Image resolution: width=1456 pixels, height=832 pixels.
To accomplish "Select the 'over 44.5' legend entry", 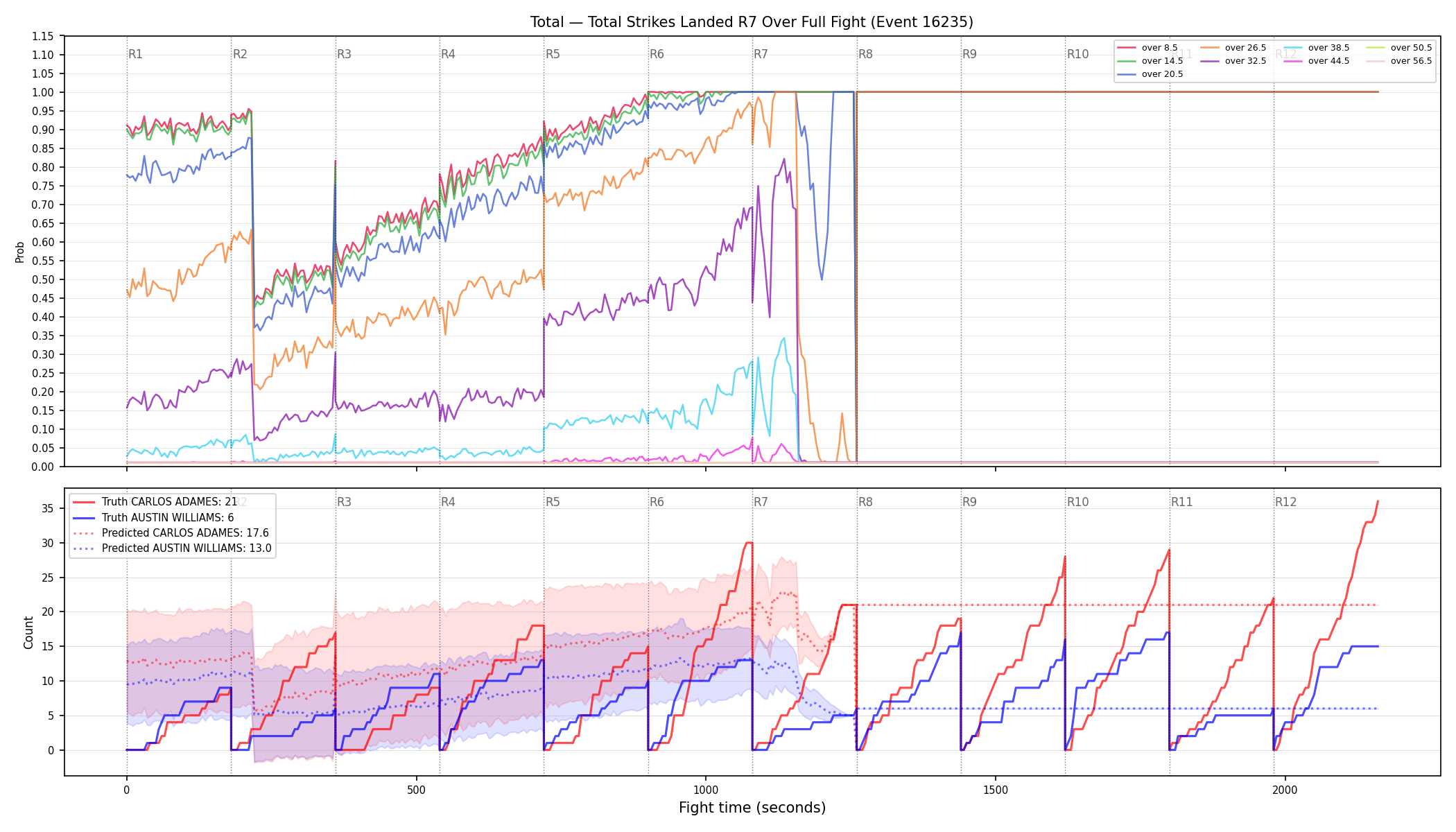I will click(1317, 61).
